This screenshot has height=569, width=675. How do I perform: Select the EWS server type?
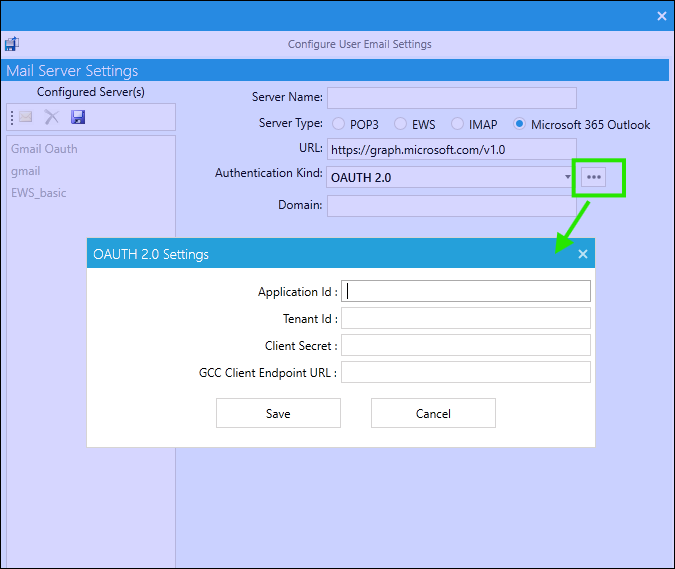point(400,124)
